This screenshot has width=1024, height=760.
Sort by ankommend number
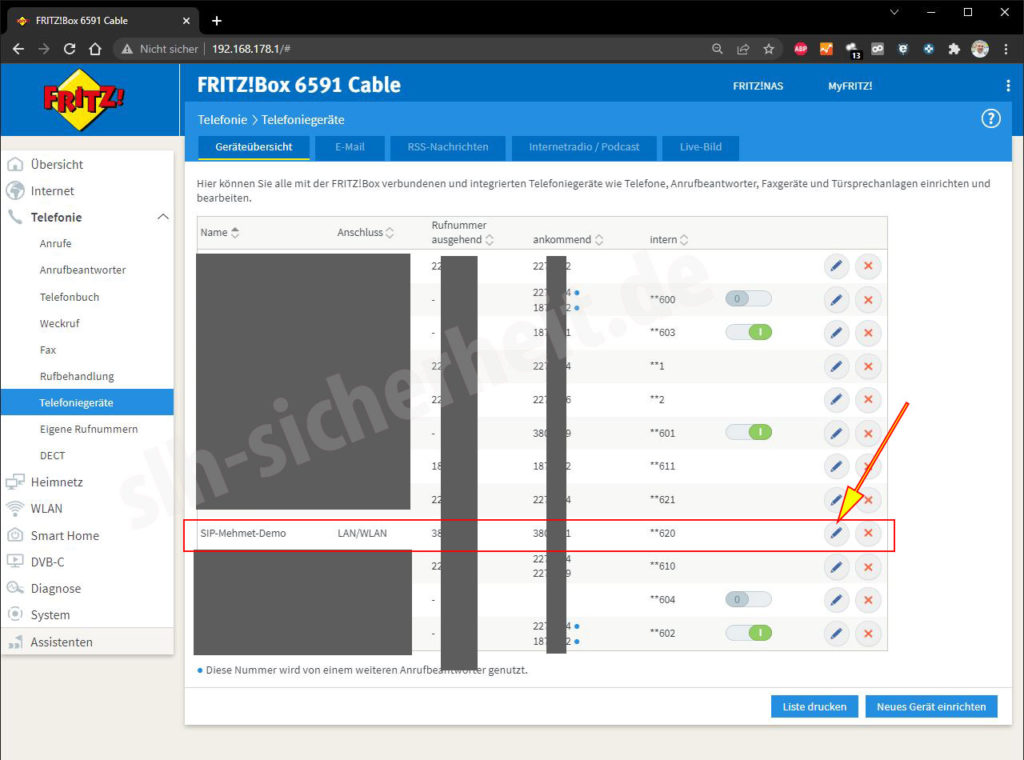coord(568,240)
